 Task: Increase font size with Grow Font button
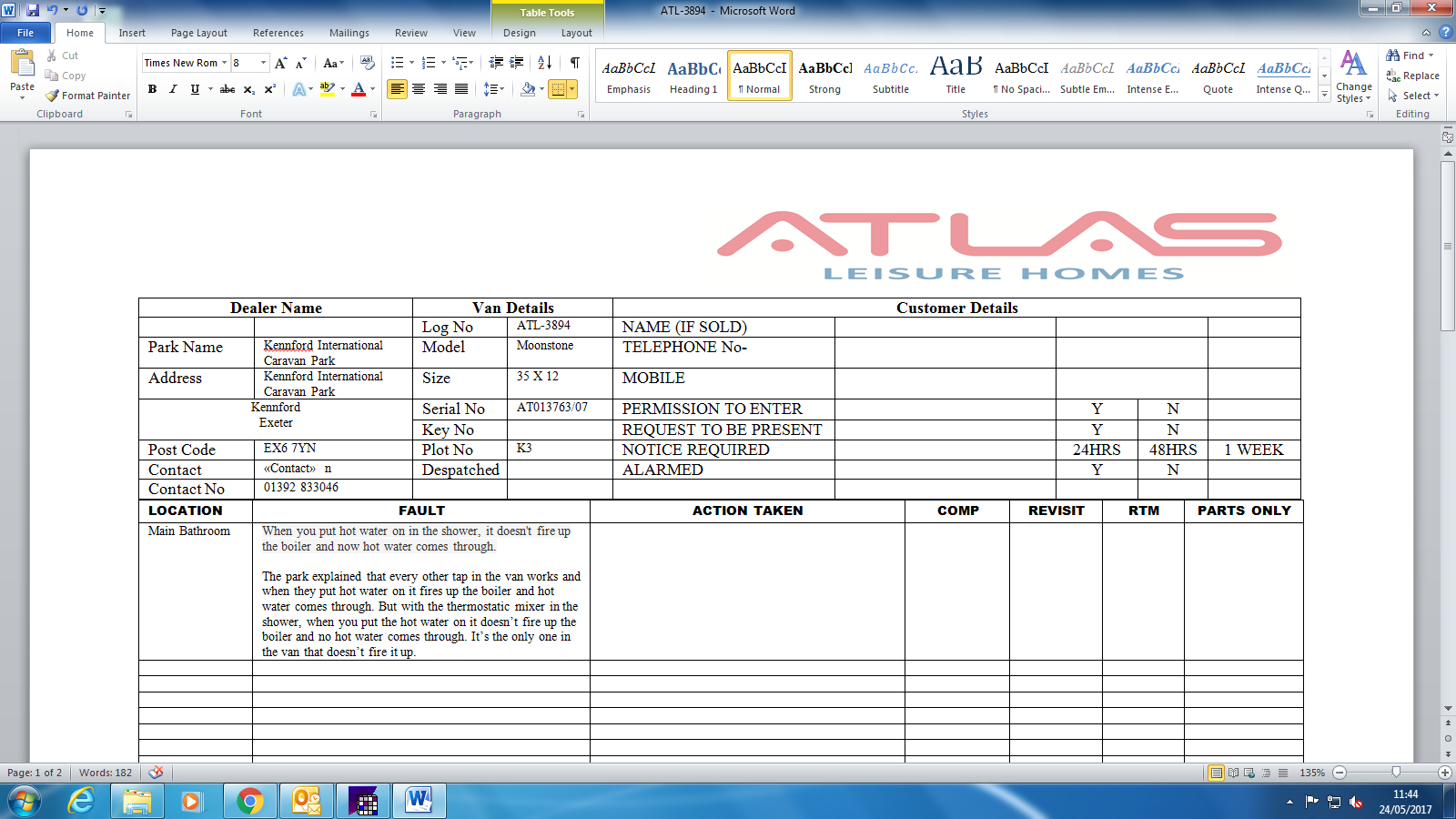pyautogui.click(x=280, y=63)
